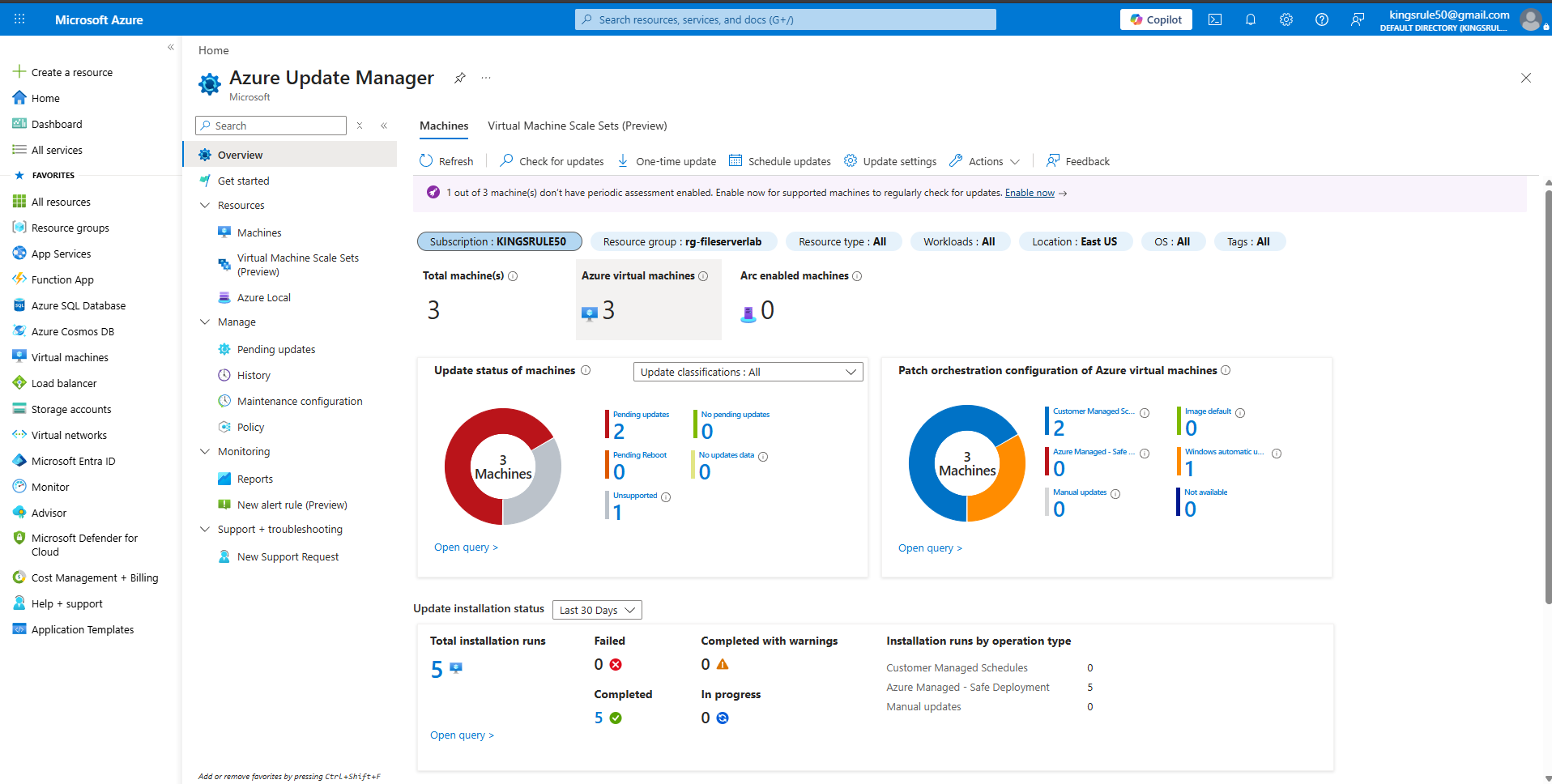The width and height of the screenshot is (1552, 784).
Task: Collapse the Resources menu group
Action: pyautogui.click(x=205, y=205)
